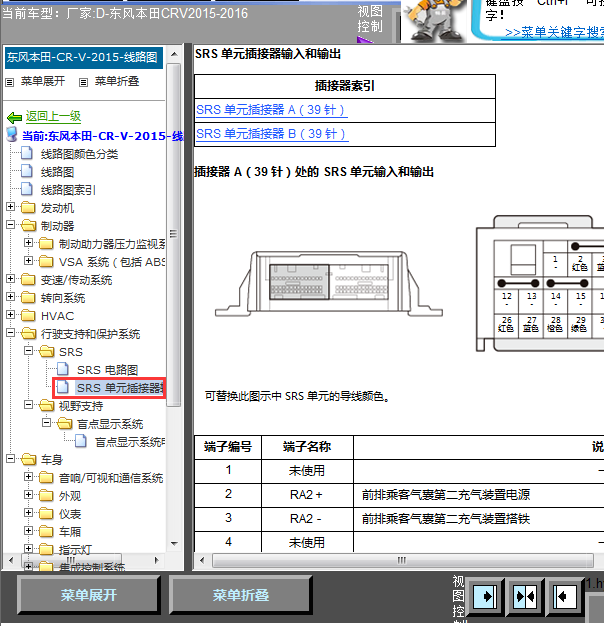Click the sidebar vertical scrollbar thumb

pos(173,235)
